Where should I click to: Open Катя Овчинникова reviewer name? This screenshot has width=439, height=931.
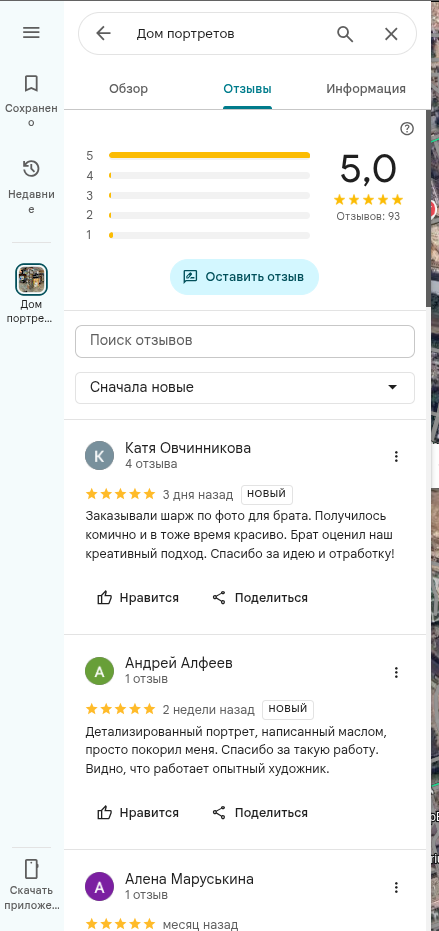click(188, 448)
